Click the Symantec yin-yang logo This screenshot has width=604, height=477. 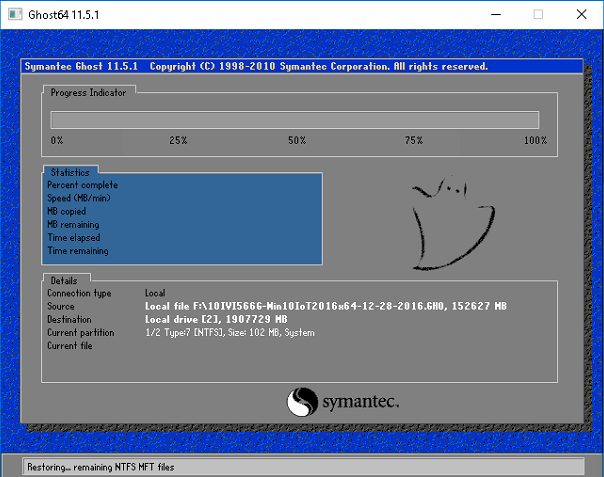[x=302, y=402]
